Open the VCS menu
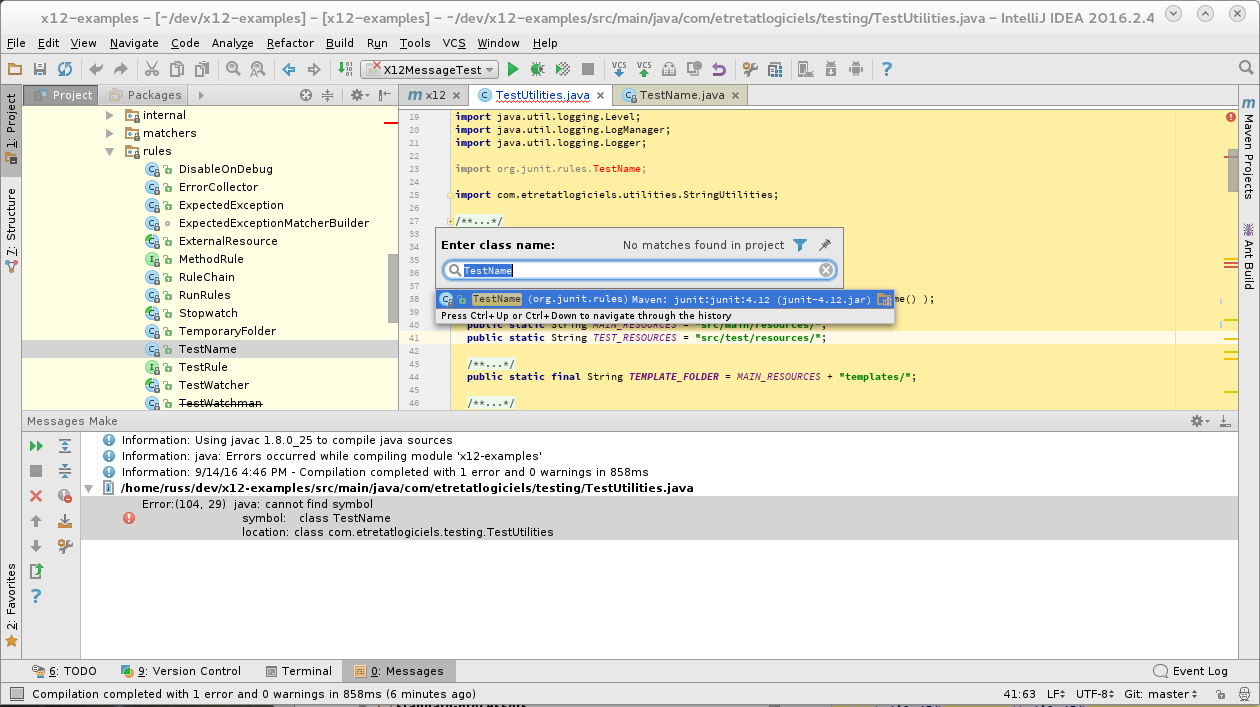Screen dimensions: 1260x707 click(x=454, y=43)
